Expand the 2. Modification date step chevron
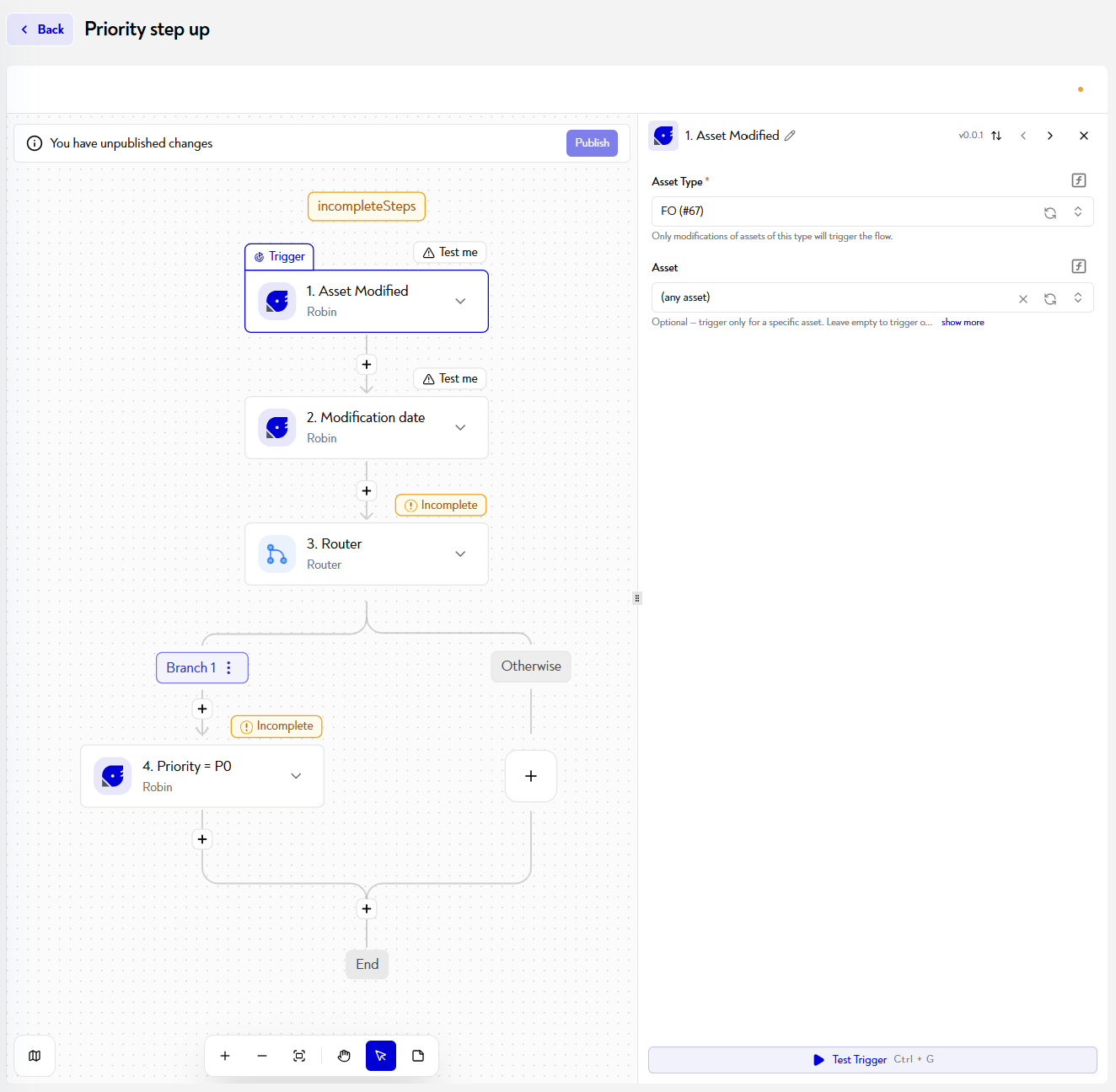The width and height of the screenshot is (1116, 1092). coord(460,427)
